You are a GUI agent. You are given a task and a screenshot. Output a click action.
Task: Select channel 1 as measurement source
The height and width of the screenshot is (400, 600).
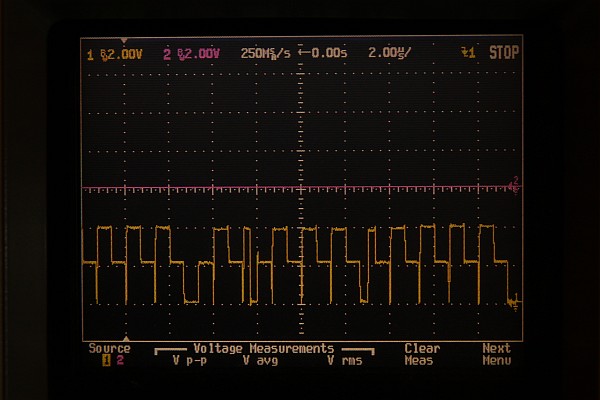(x=106, y=361)
